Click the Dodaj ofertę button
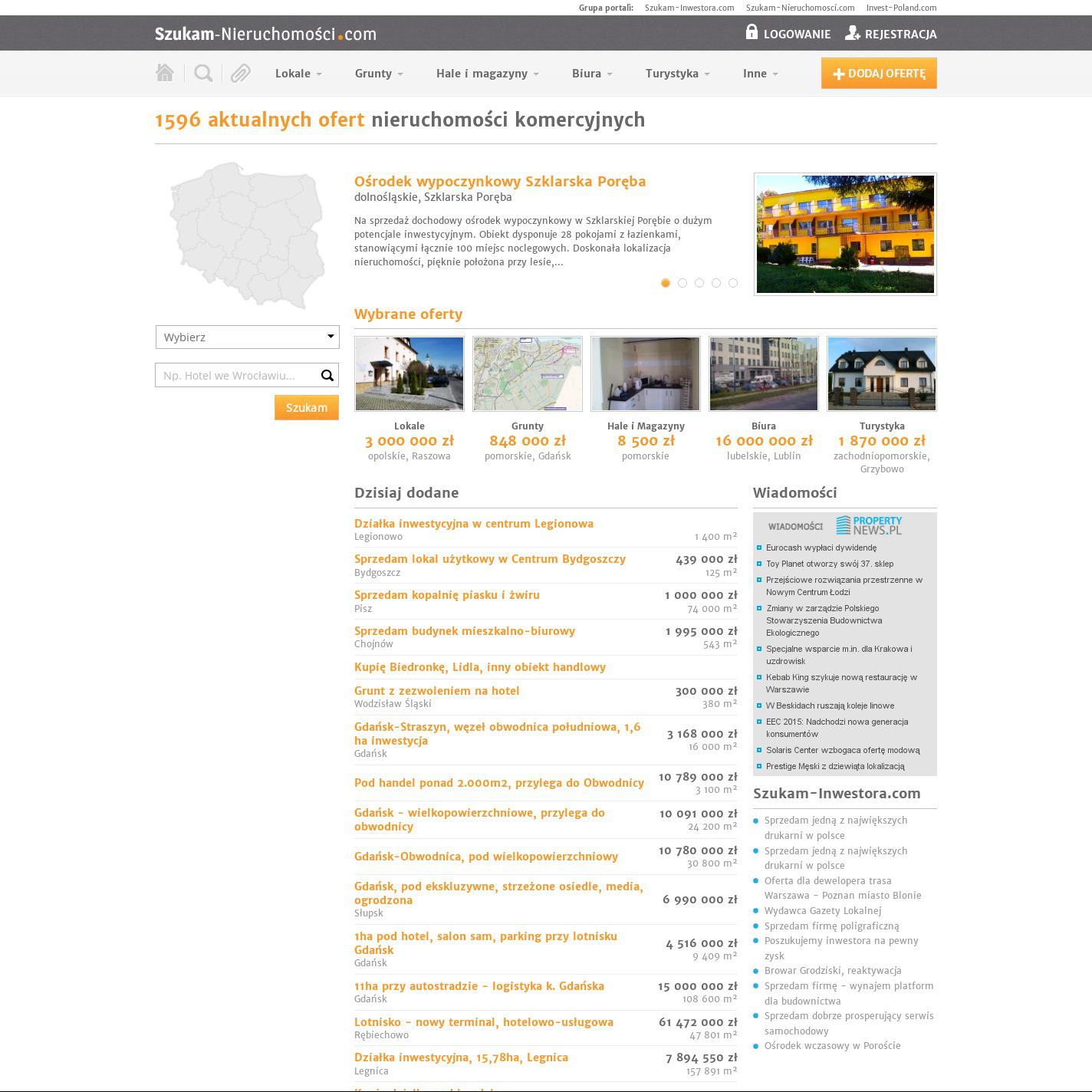 (879, 74)
